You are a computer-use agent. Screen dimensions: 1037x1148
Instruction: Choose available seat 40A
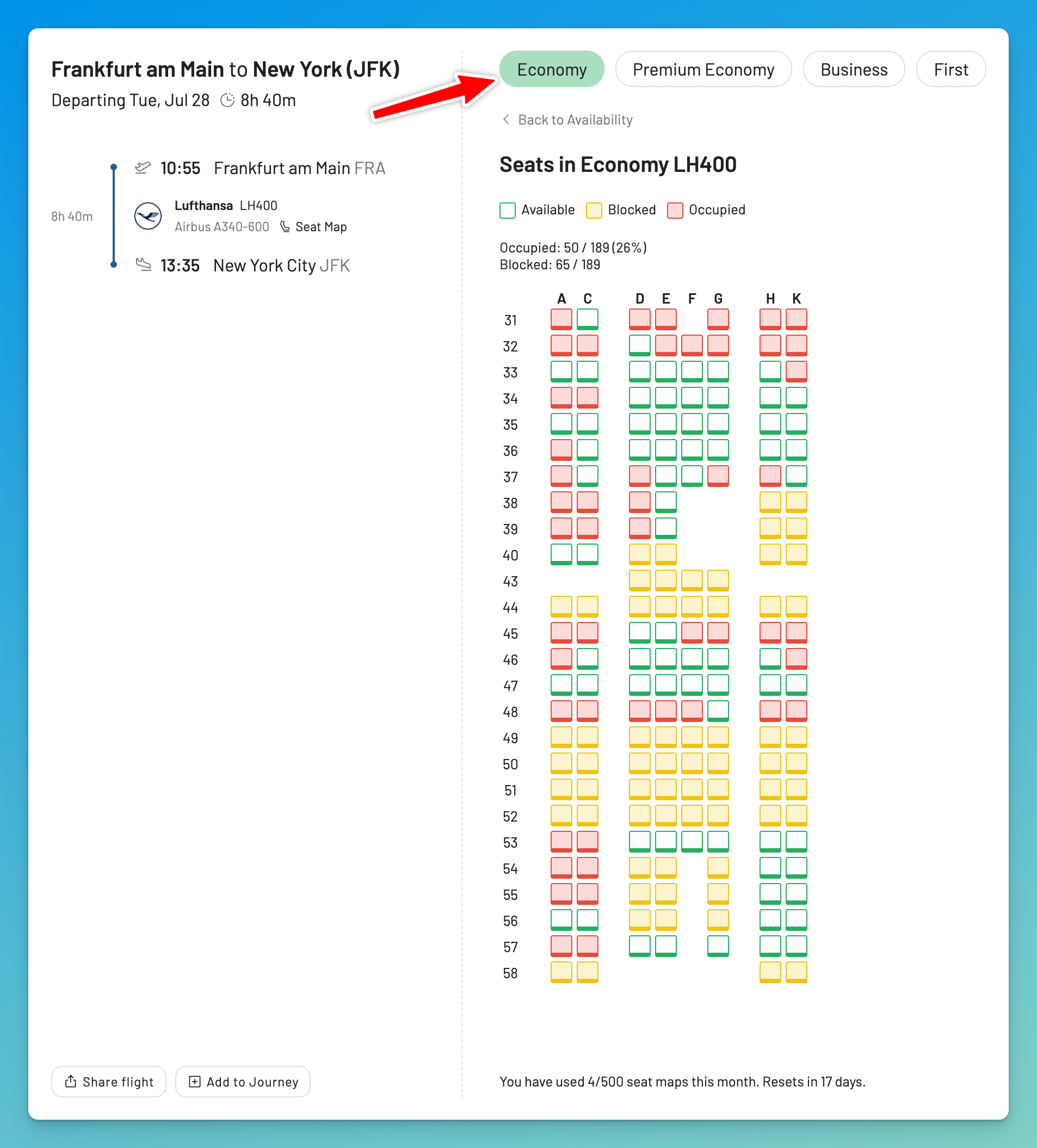coord(561,554)
